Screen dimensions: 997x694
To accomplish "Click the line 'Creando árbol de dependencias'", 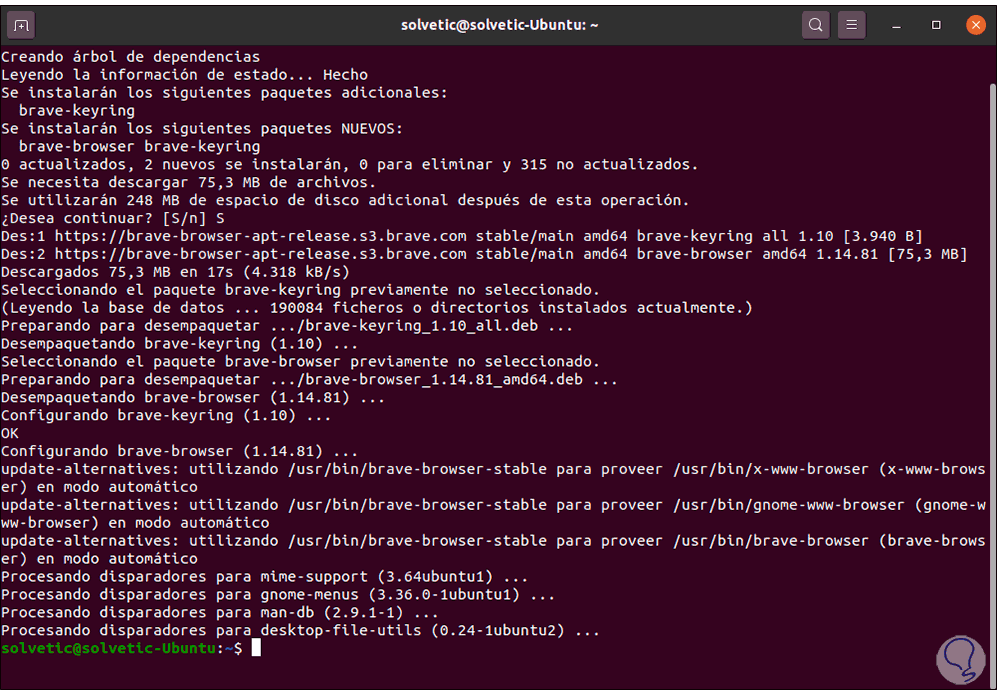I will pos(130,57).
